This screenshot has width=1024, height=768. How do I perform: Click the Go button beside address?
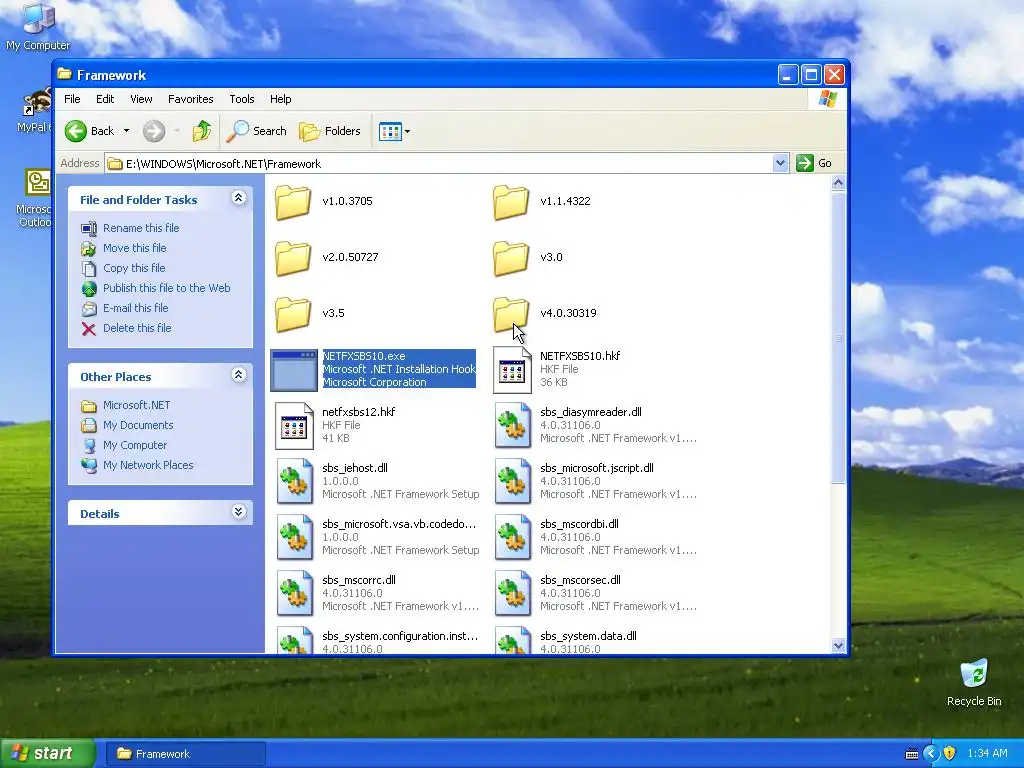pyautogui.click(x=814, y=163)
